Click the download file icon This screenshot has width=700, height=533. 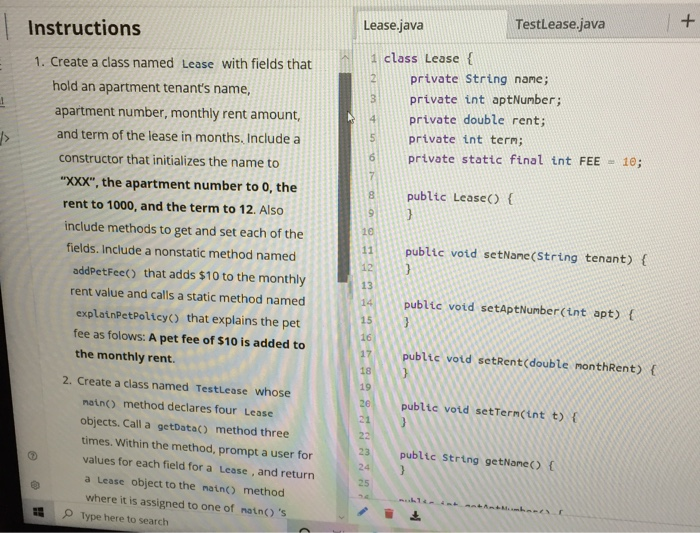coord(415,516)
